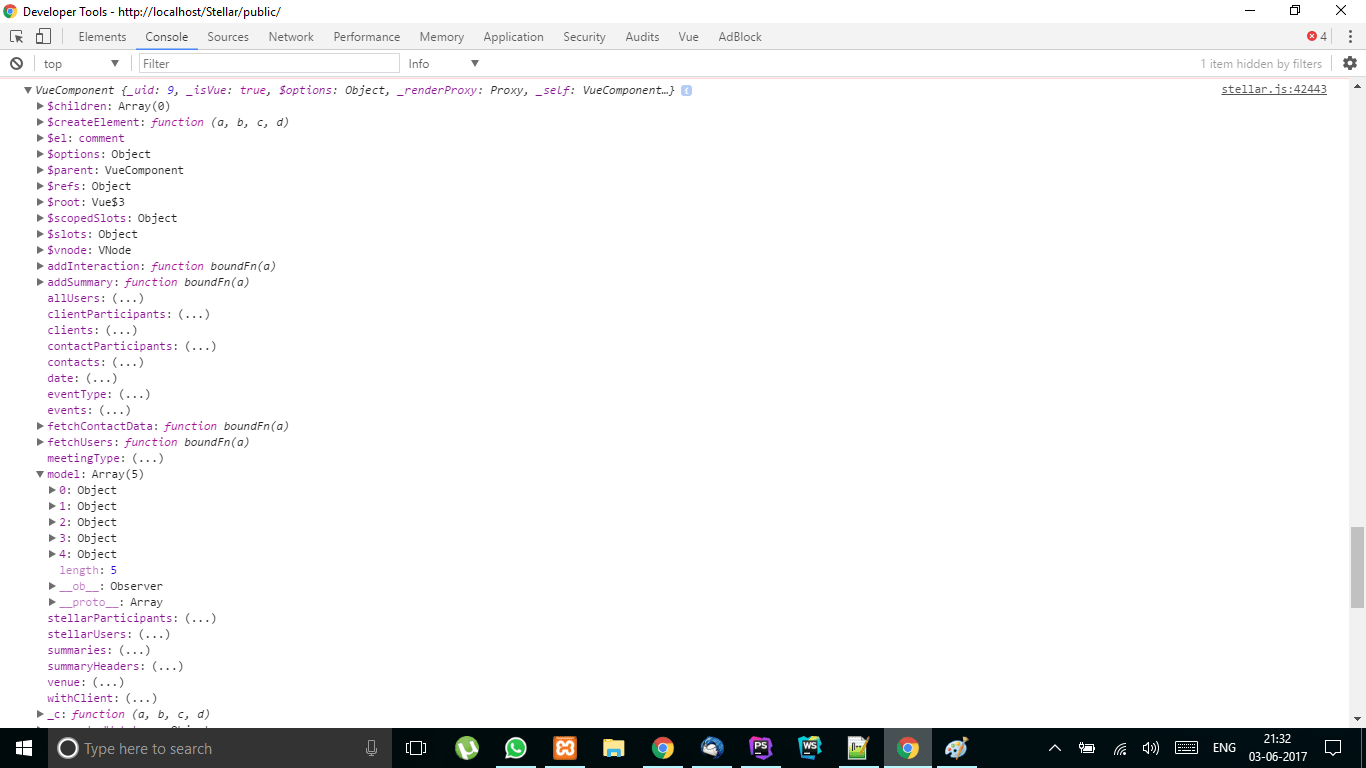The width and height of the screenshot is (1366, 768).
Task: Open the DevTools more options menu
Action: click(x=1350, y=36)
